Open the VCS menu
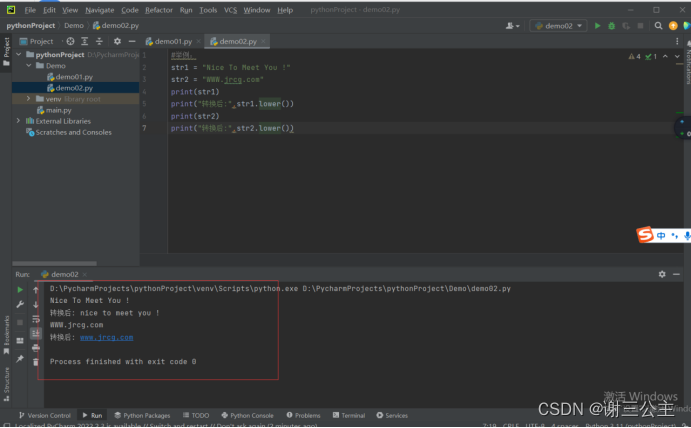Image resolution: width=691 pixels, height=428 pixels. 230,10
